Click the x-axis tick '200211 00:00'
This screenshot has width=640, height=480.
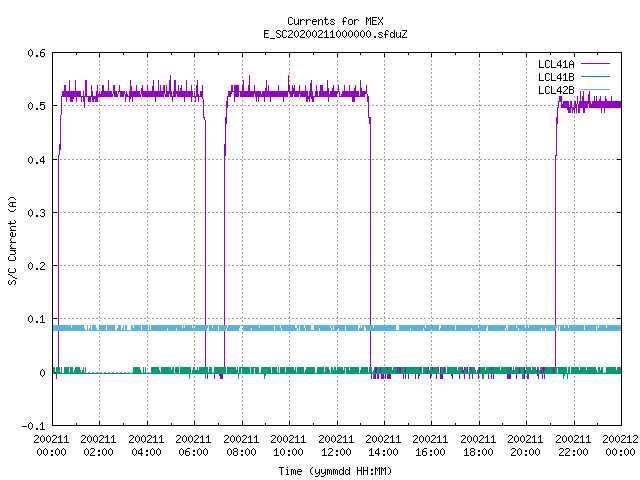(51, 446)
